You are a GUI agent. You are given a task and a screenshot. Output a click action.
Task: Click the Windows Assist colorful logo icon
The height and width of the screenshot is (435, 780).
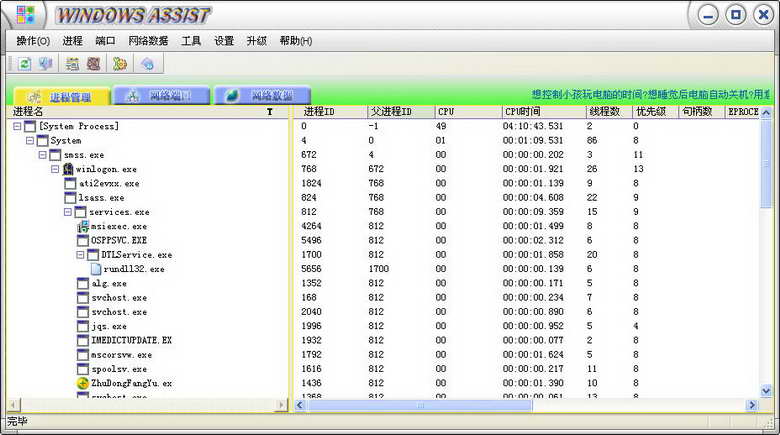25,15
